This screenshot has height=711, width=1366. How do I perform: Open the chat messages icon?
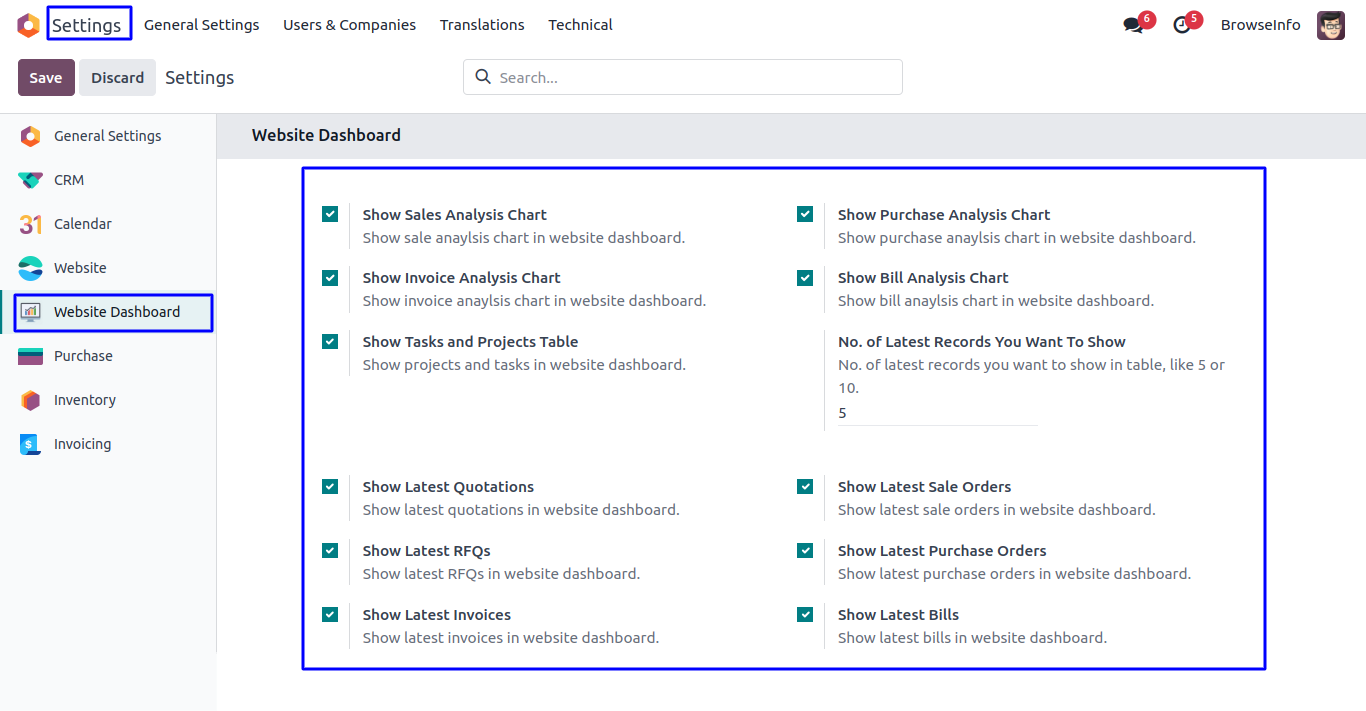coord(1133,25)
